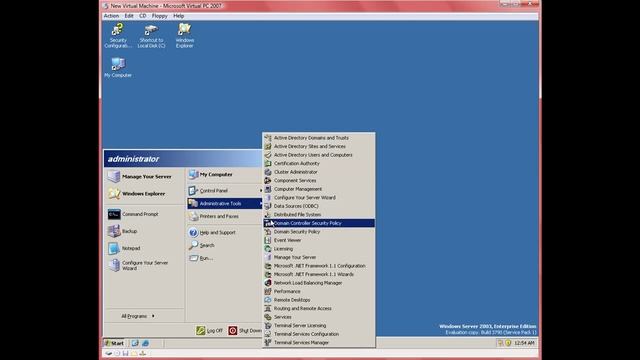Open Services console

pos(319,317)
